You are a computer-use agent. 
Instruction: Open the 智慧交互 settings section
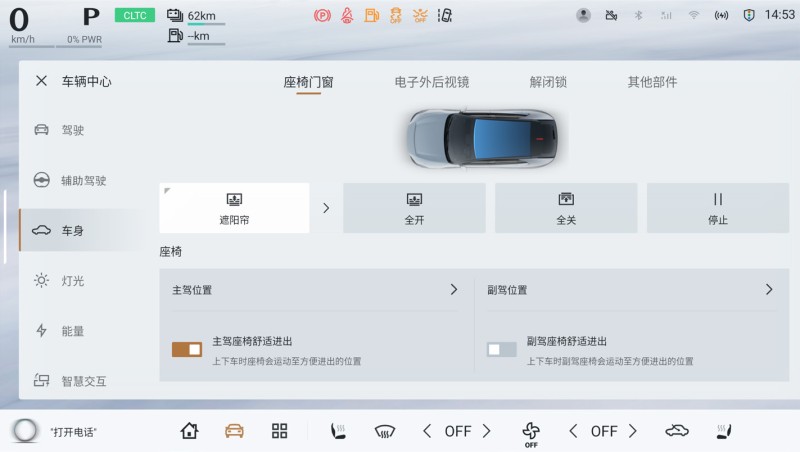tap(82, 381)
